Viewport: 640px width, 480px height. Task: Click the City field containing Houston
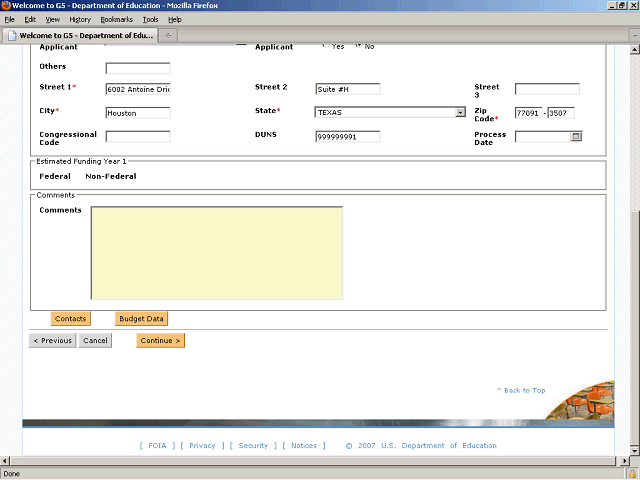pos(138,113)
